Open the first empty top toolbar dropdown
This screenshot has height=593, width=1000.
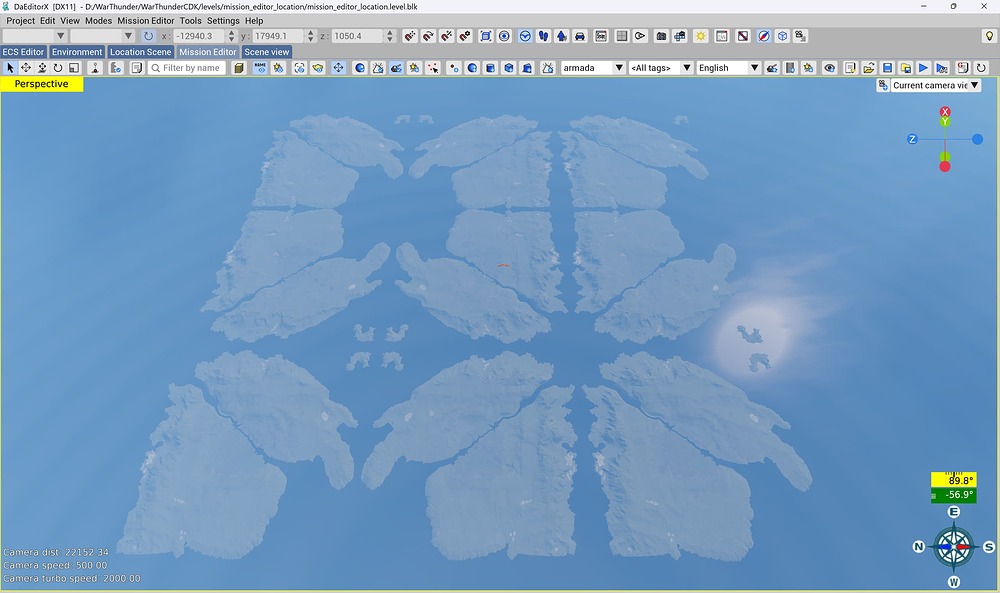click(x=34, y=36)
